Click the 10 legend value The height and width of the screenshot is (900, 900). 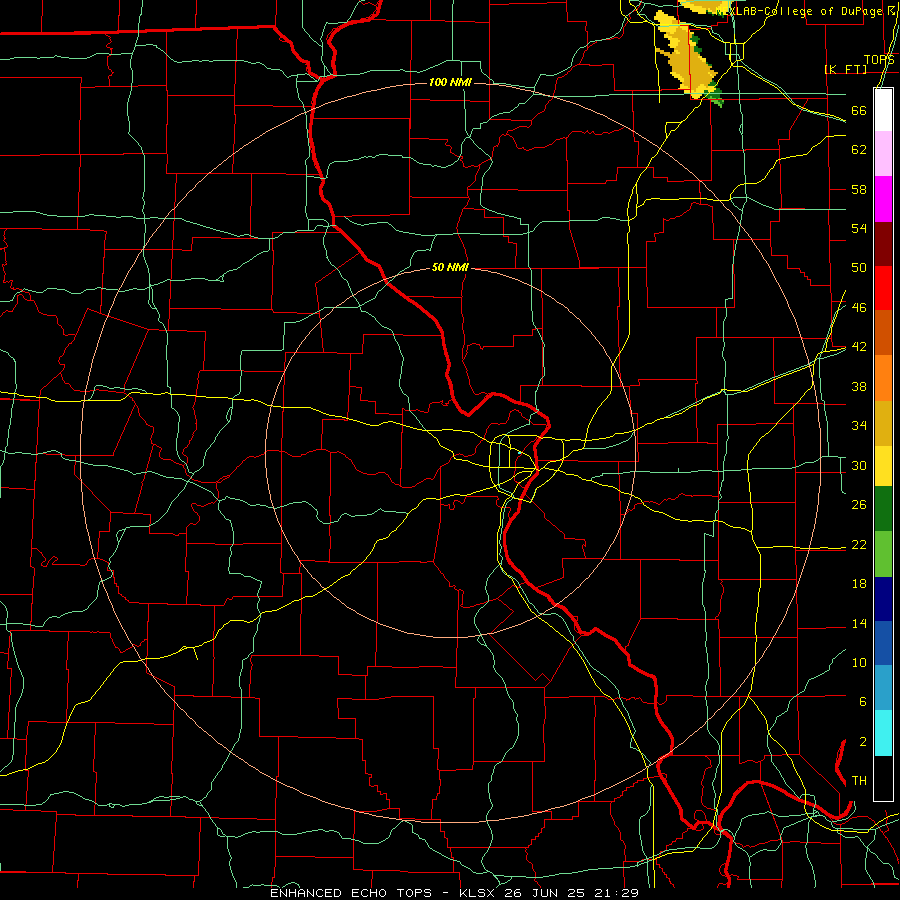point(859,662)
